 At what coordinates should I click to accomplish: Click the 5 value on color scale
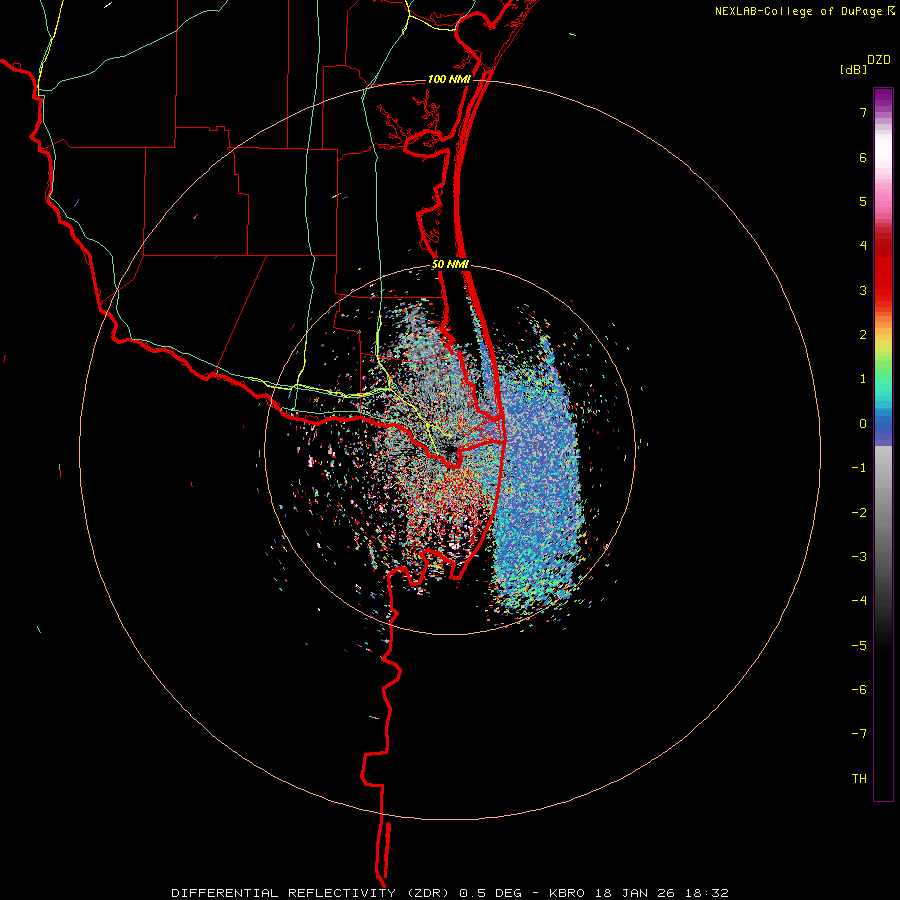tap(863, 201)
